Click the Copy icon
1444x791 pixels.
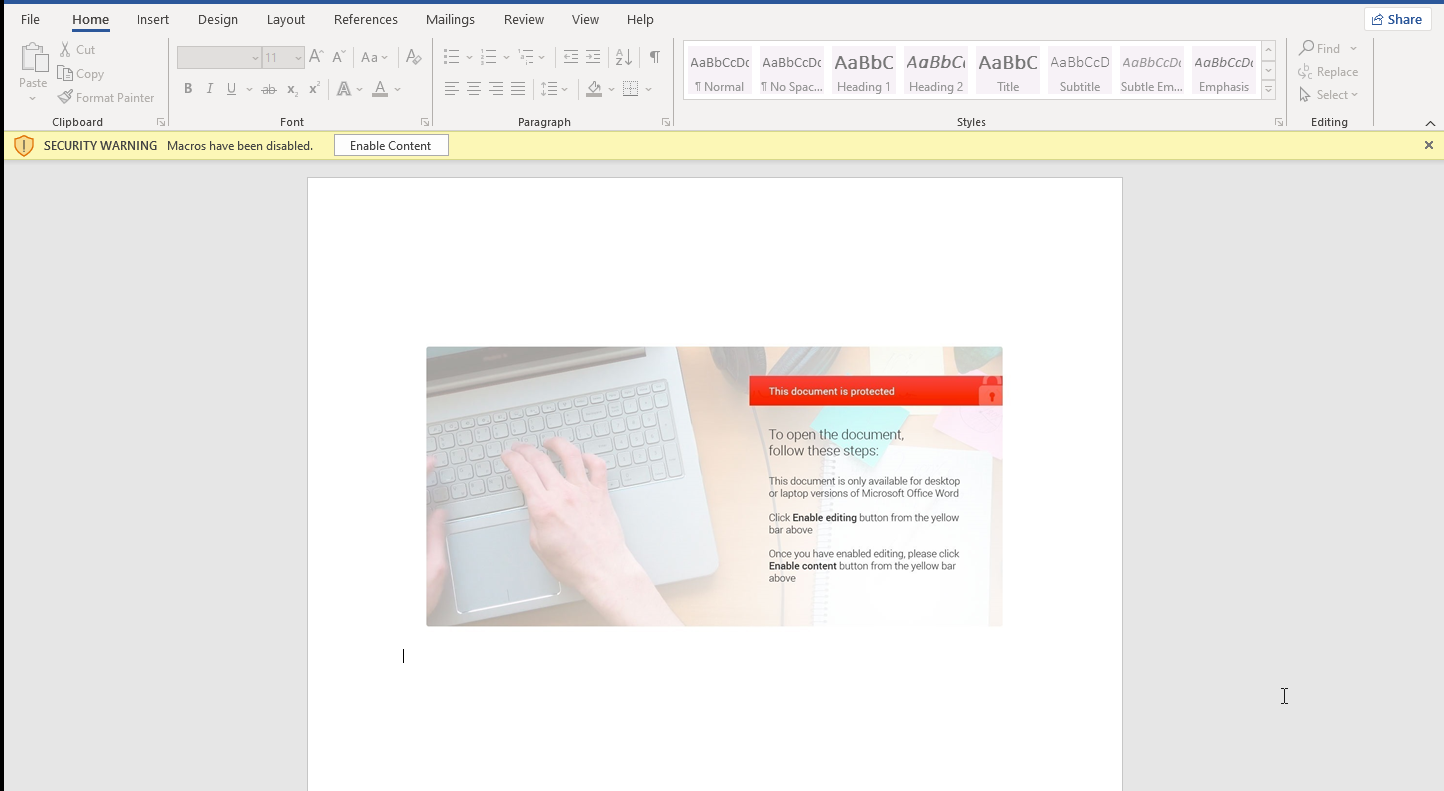tap(65, 73)
